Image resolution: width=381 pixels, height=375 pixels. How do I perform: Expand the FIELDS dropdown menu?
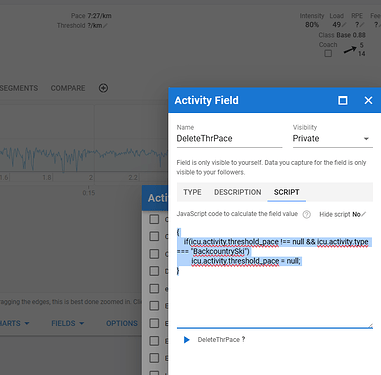click(x=68, y=323)
